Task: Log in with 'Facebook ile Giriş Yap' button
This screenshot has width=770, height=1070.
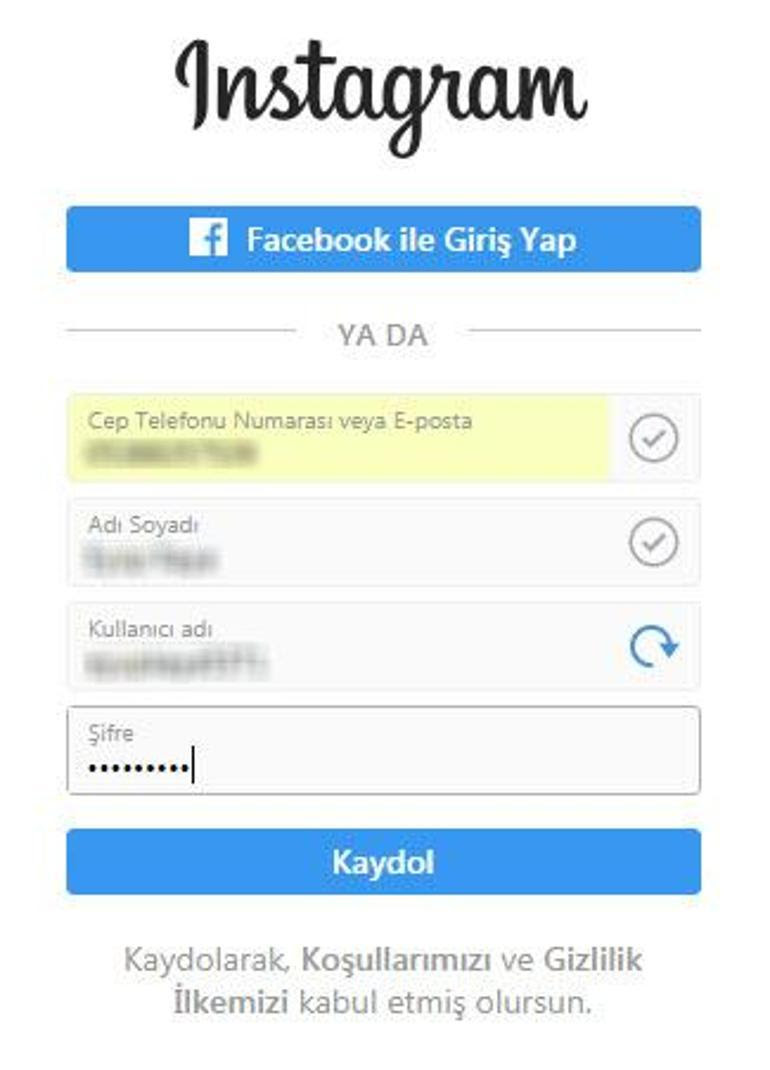Action: [x=384, y=239]
